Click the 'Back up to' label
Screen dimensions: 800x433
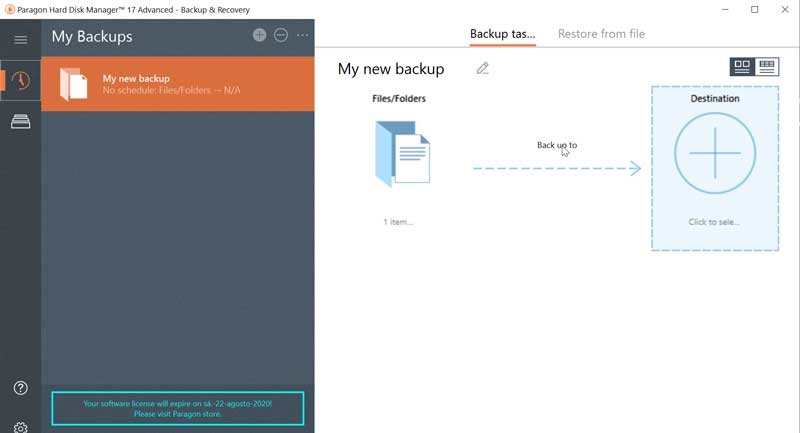click(557, 145)
